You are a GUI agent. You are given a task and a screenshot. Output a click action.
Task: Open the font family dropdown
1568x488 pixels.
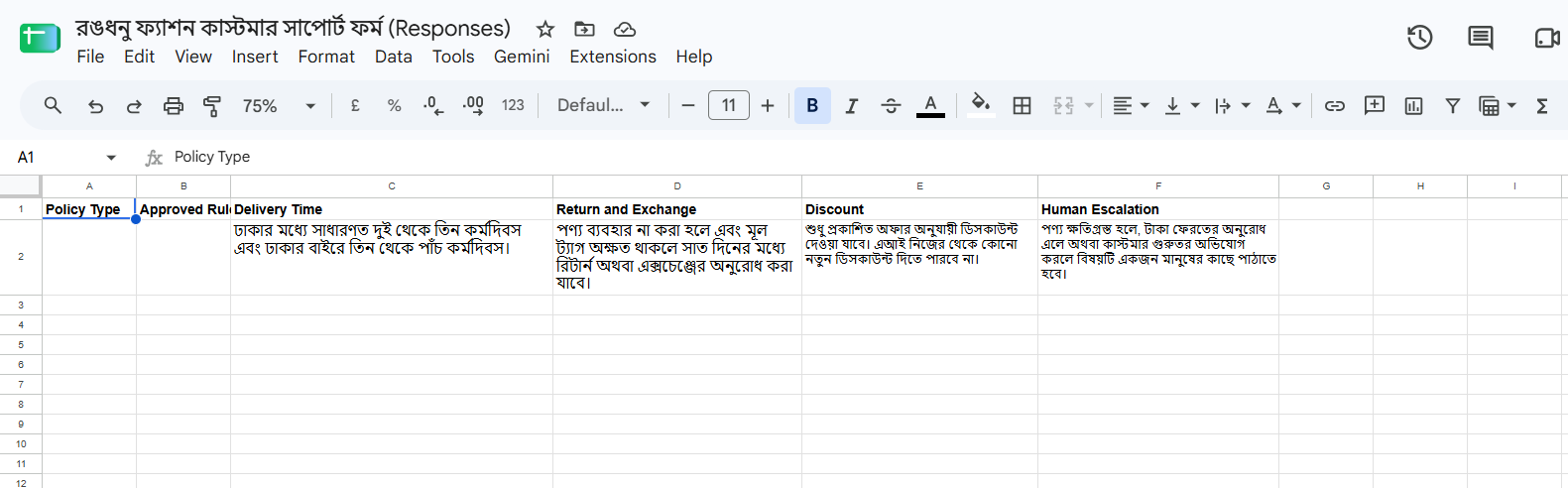603,105
